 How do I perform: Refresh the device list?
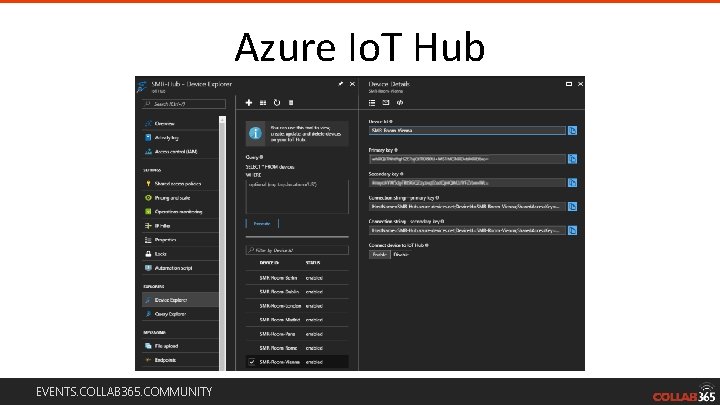(277, 102)
